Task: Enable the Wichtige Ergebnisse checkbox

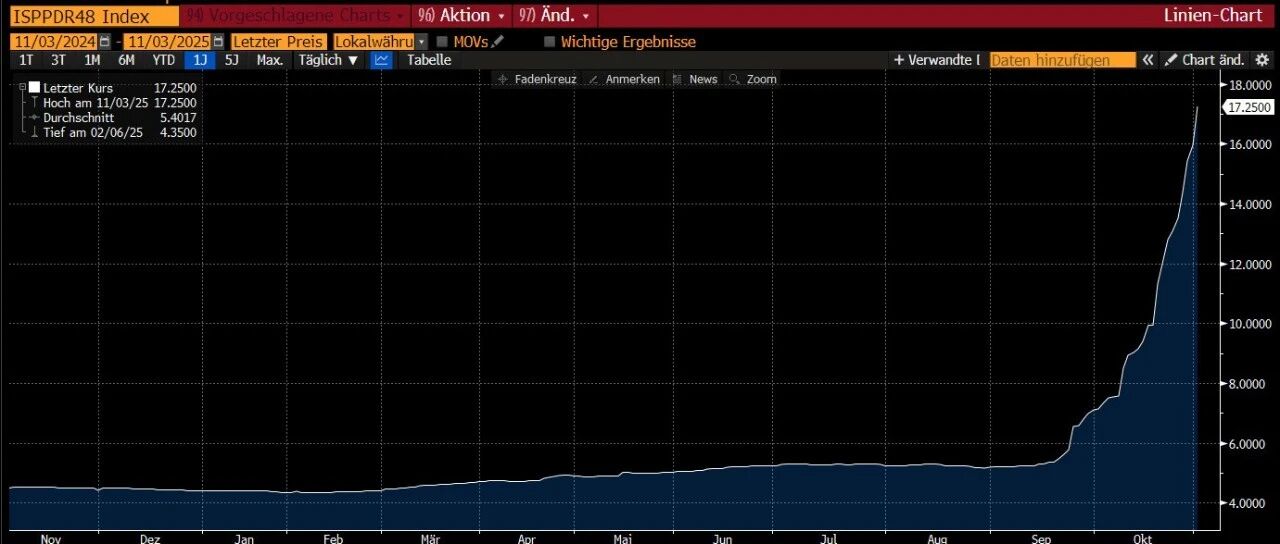Action: pyautogui.click(x=549, y=42)
